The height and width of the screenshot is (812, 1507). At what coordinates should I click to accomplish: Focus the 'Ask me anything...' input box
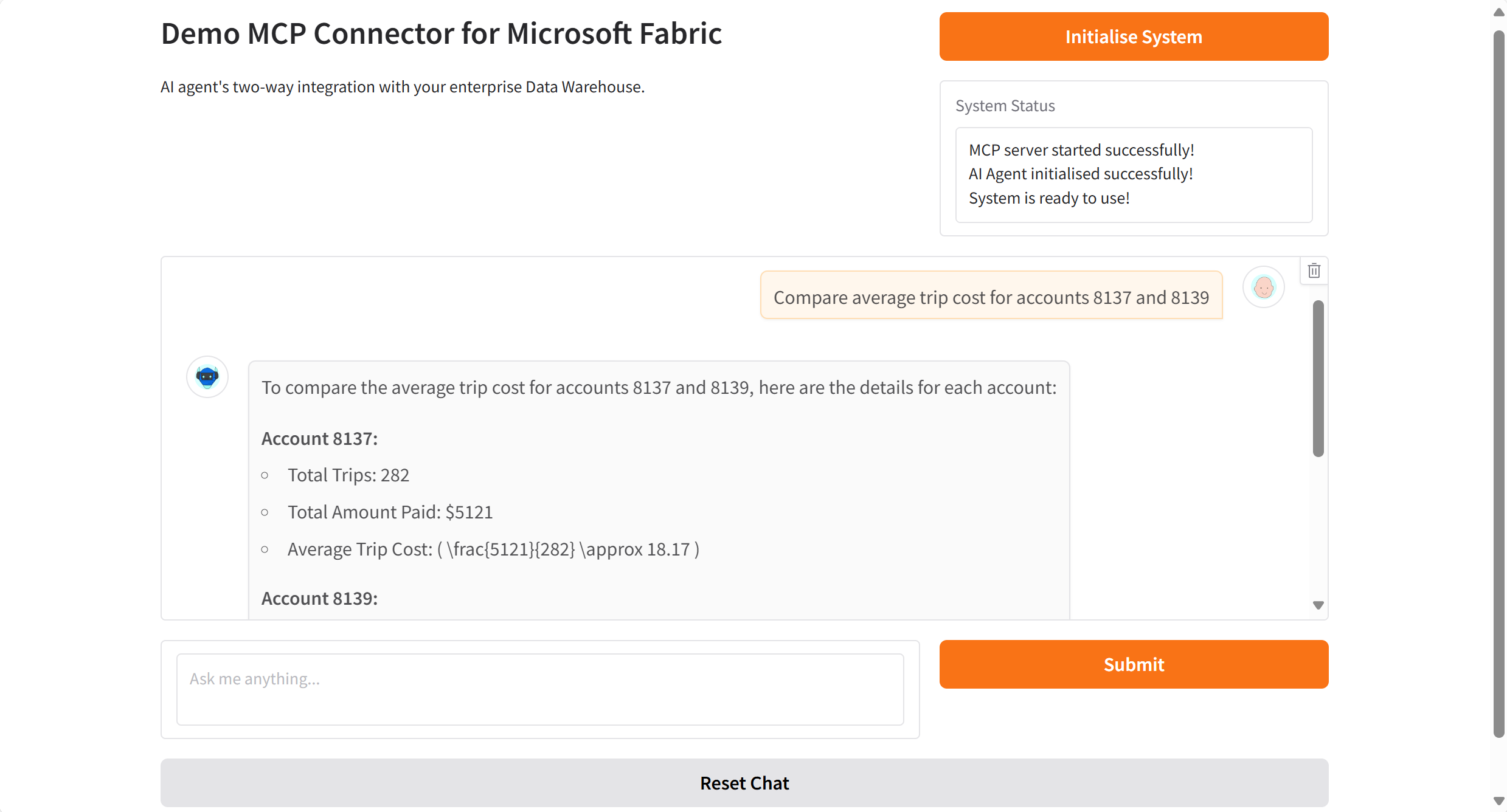(x=539, y=689)
